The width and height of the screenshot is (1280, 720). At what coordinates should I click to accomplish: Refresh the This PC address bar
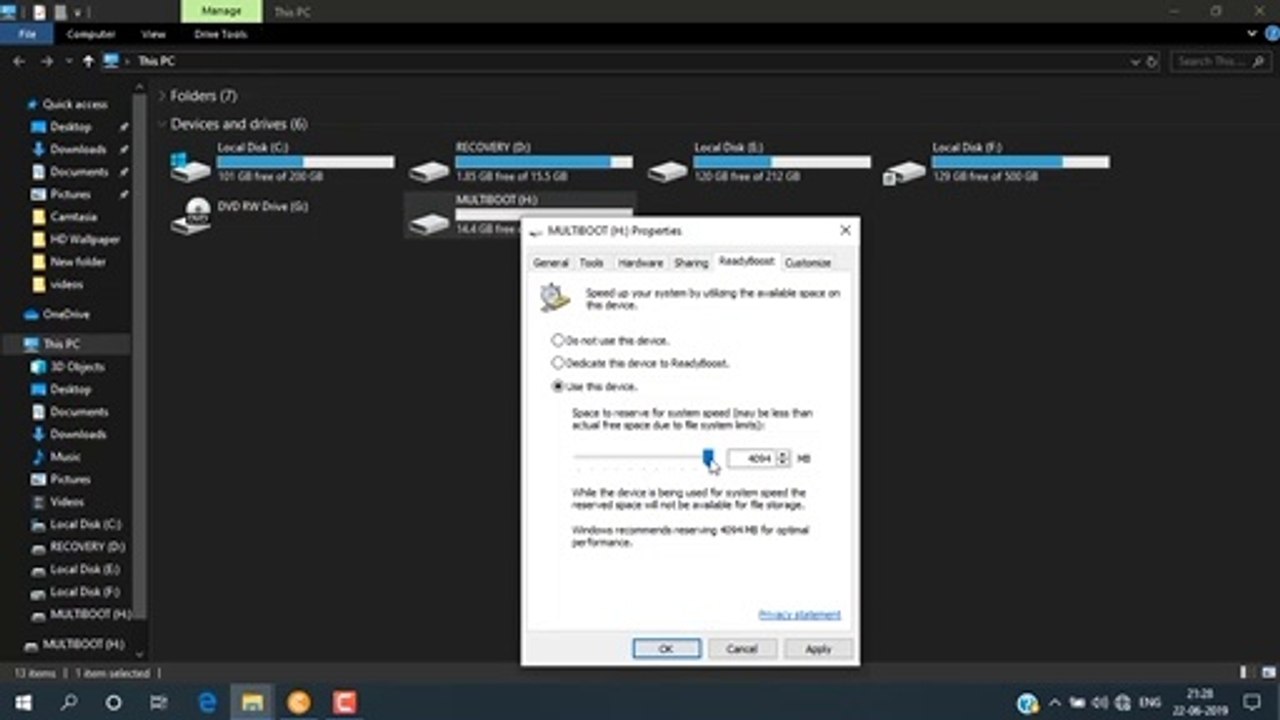[1152, 61]
